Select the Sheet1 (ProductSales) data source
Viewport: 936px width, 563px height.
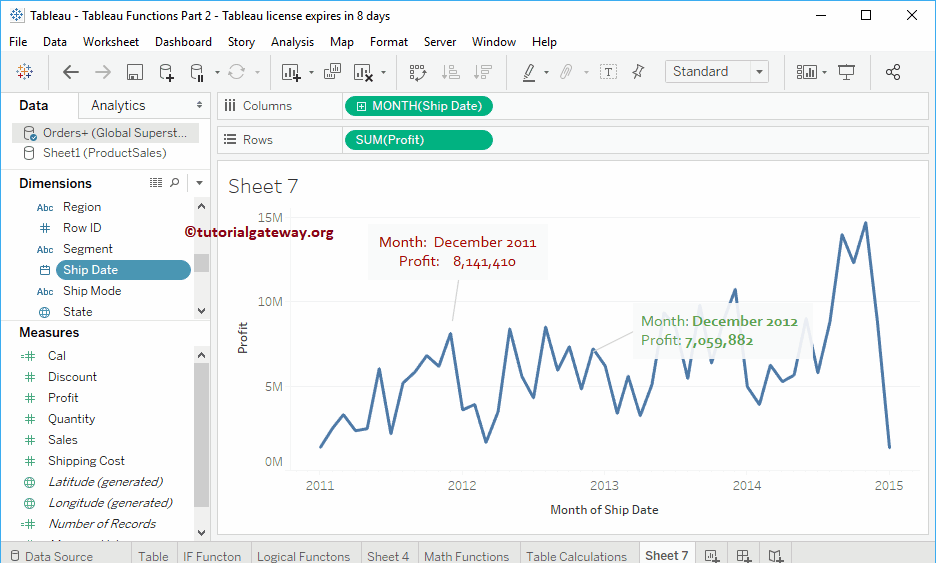click(x=106, y=153)
